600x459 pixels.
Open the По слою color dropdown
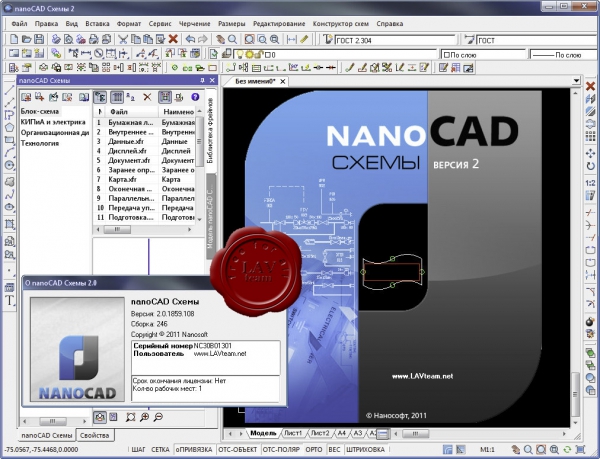tap(483, 54)
